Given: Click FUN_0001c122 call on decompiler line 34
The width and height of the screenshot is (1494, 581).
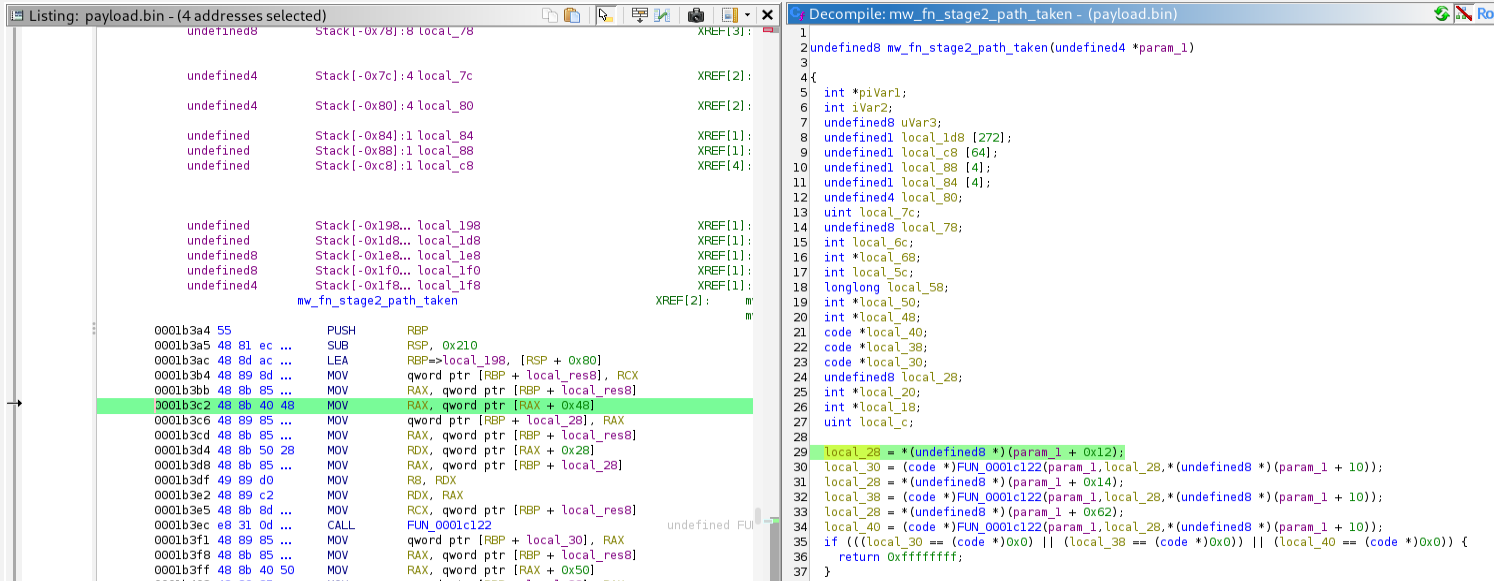Looking at the screenshot, I should click(x=1000, y=527).
